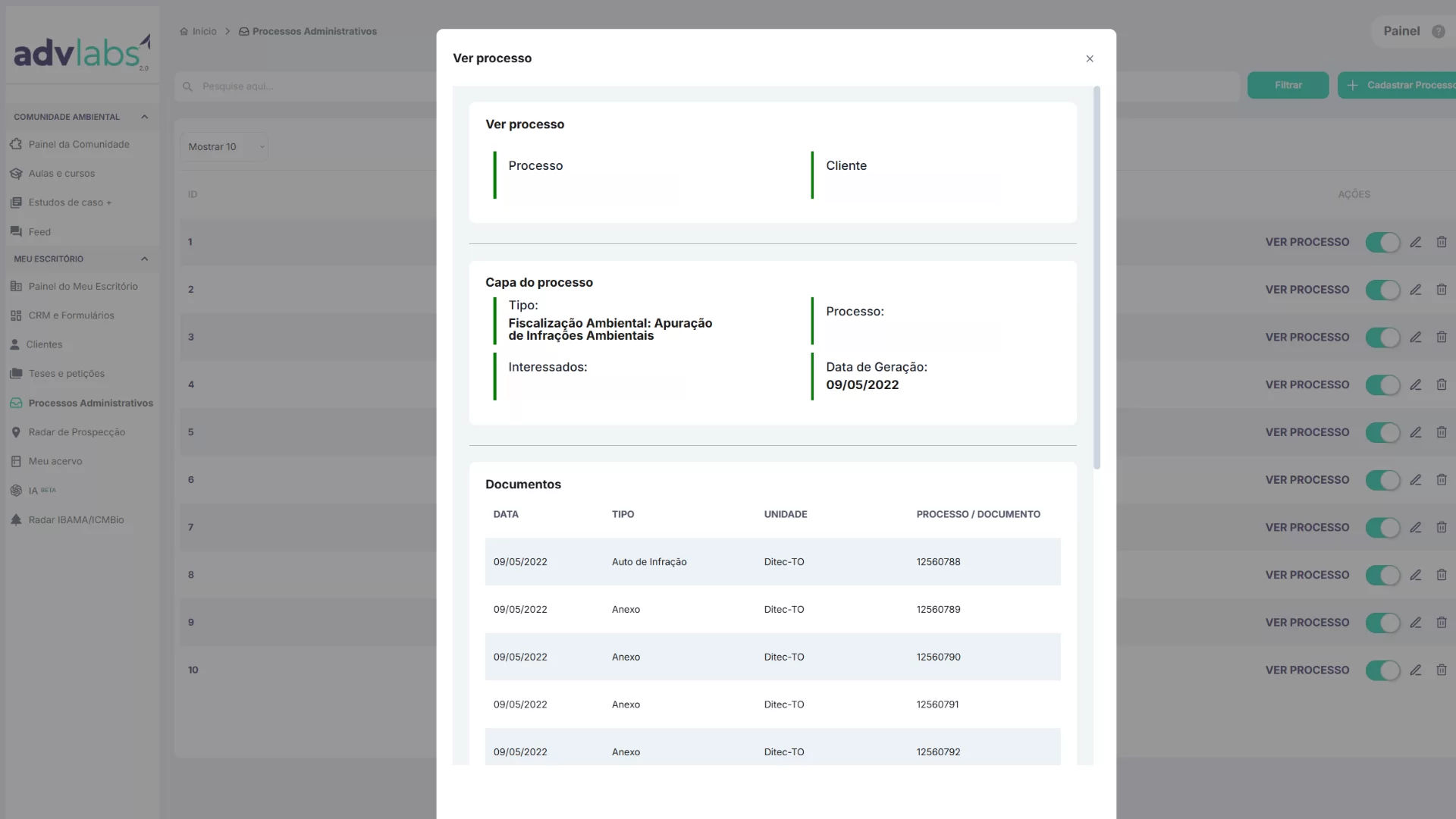1456x819 pixels.
Task: Collapse the Meu Escritório section
Action: coord(144,259)
